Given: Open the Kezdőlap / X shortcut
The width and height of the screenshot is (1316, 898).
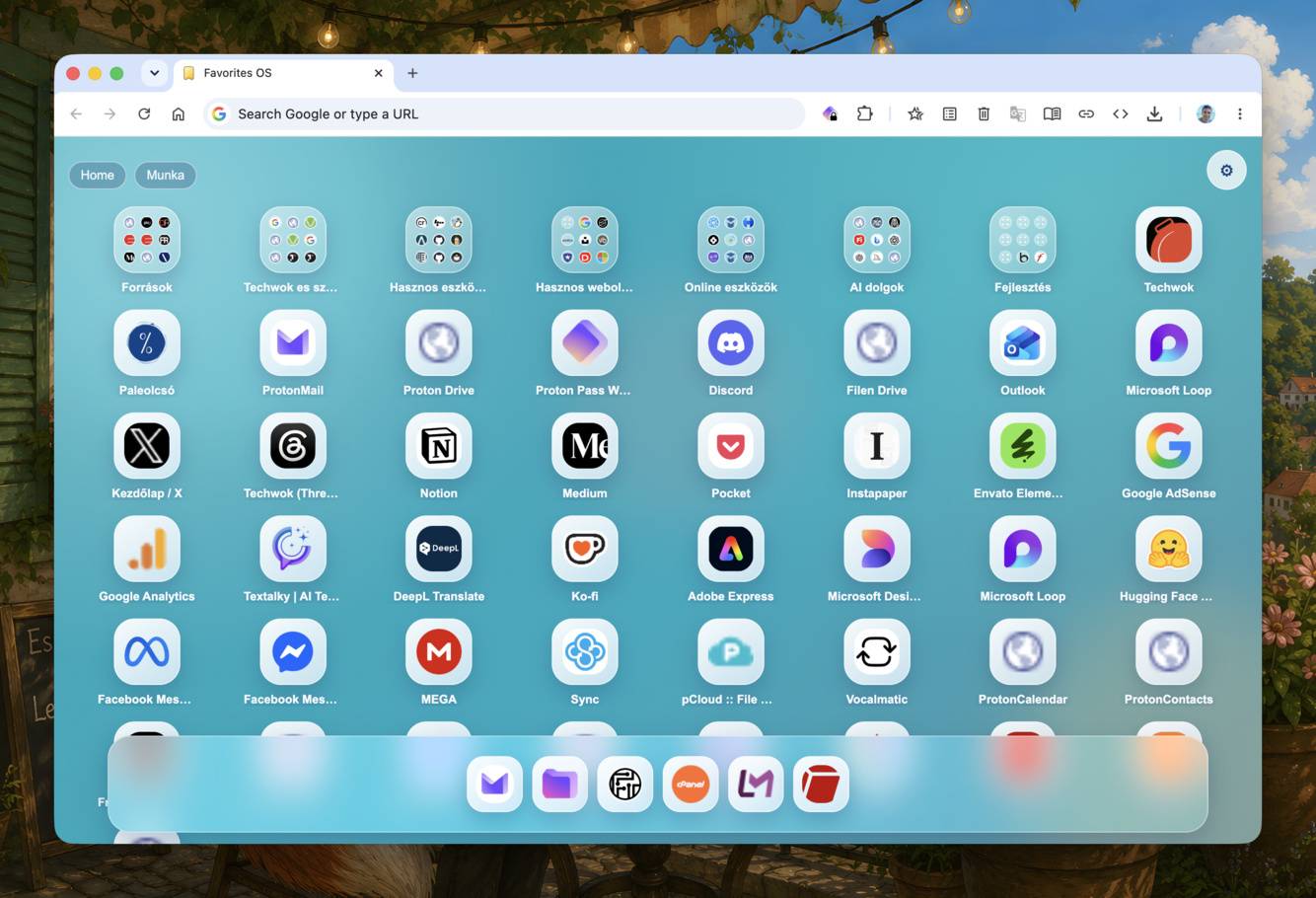Looking at the screenshot, I should click(x=147, y=446).
